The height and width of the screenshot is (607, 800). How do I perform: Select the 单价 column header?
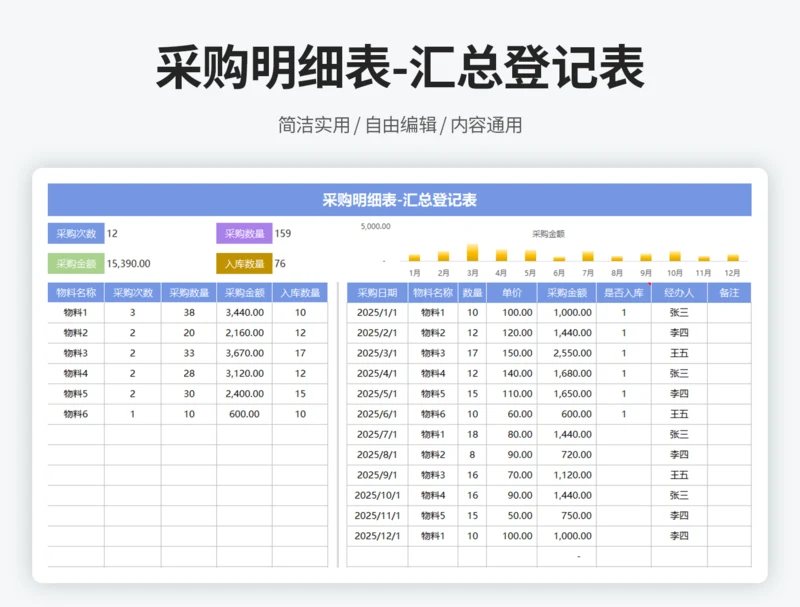tap(512, 293)
